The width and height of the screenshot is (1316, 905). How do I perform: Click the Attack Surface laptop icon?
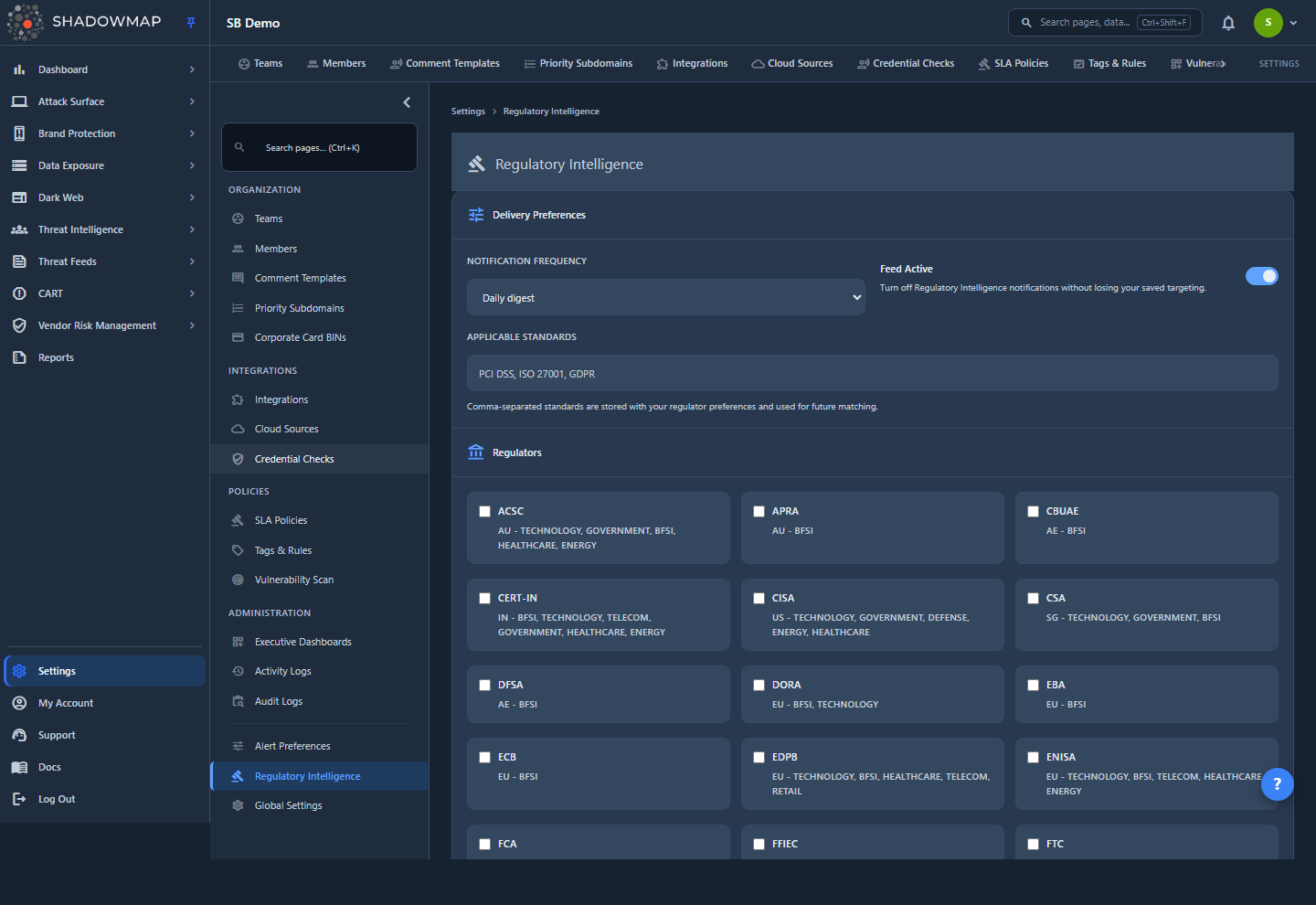[x=19, y=101]
